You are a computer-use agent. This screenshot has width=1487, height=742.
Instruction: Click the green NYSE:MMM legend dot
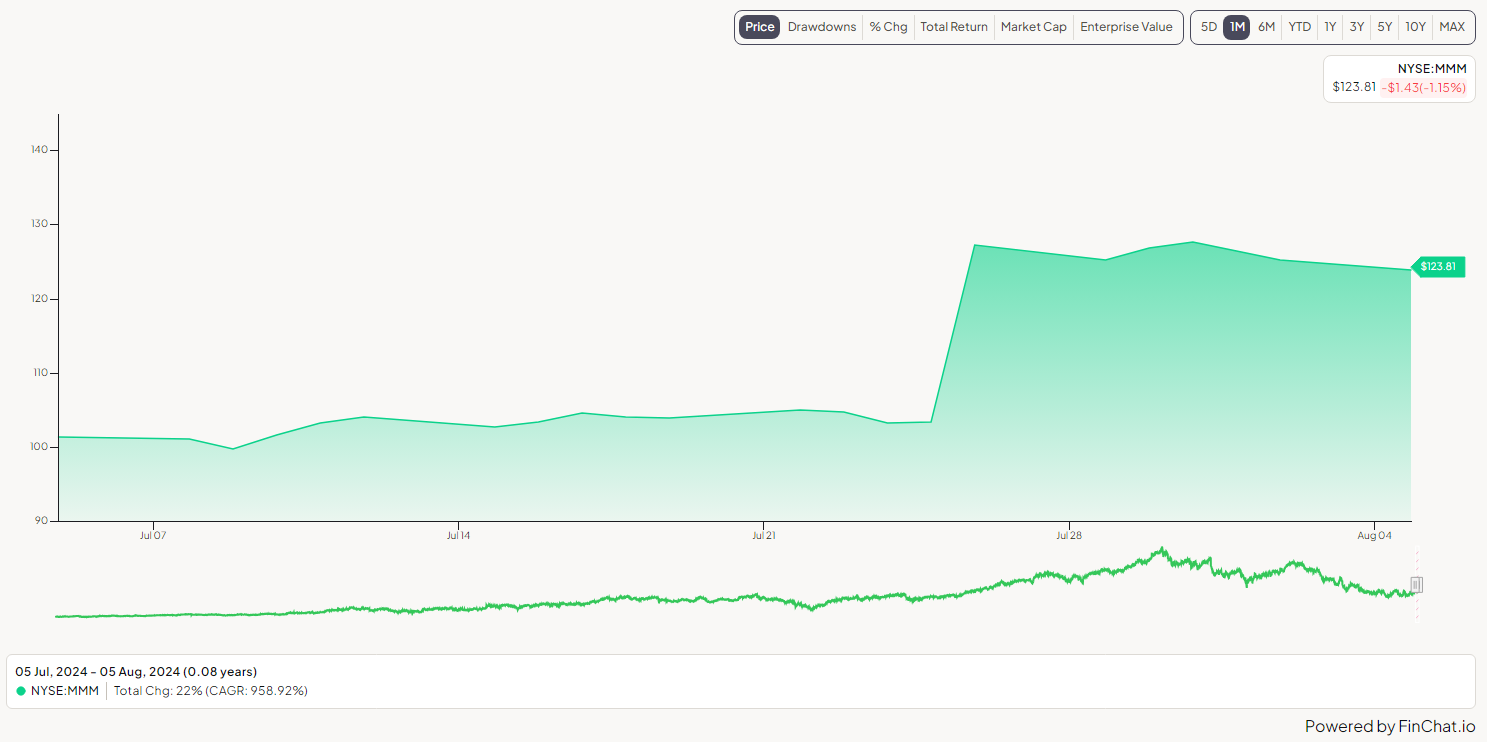click(x=21, y=691)
